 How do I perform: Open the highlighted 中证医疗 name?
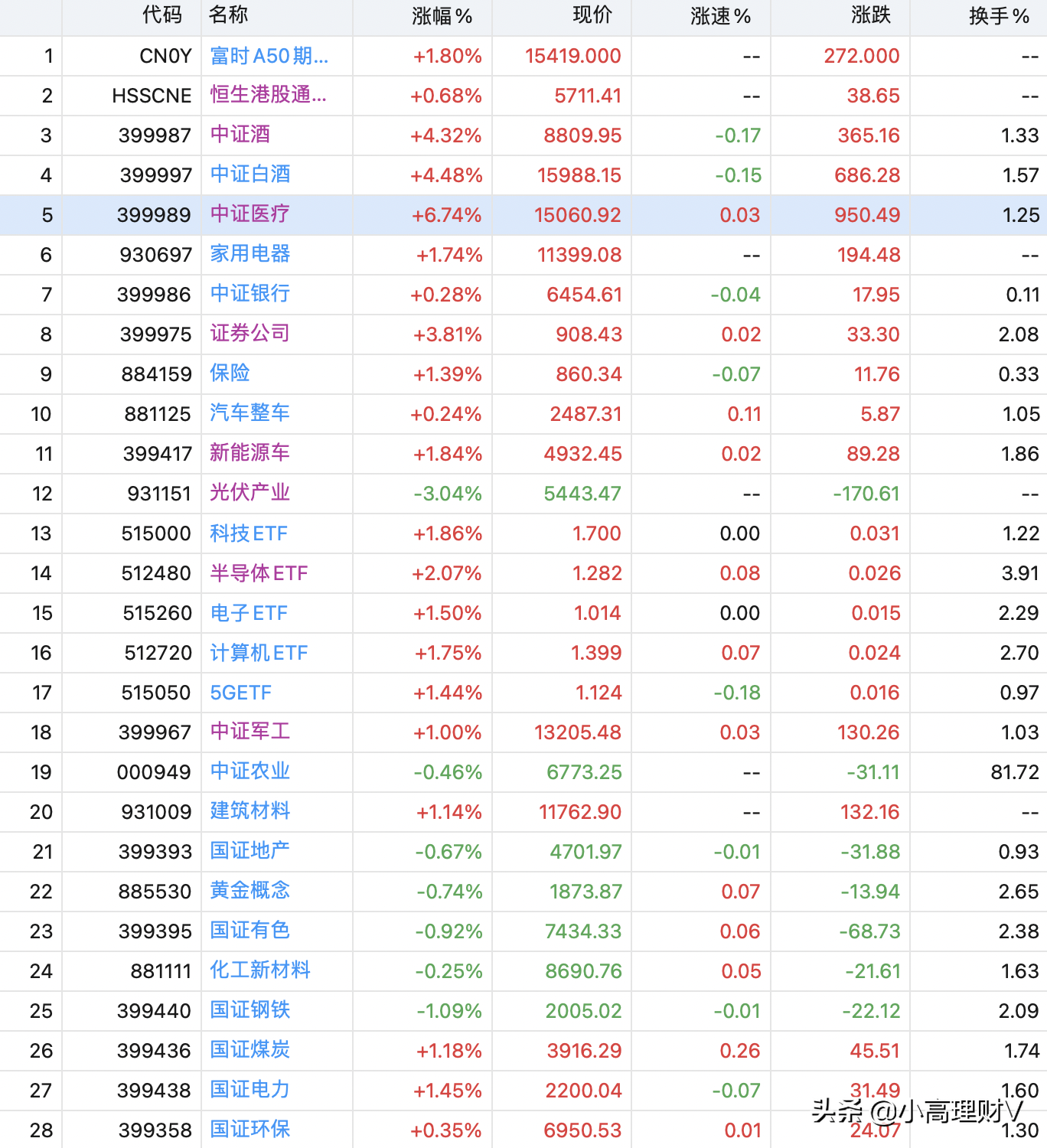pos(250,215)
